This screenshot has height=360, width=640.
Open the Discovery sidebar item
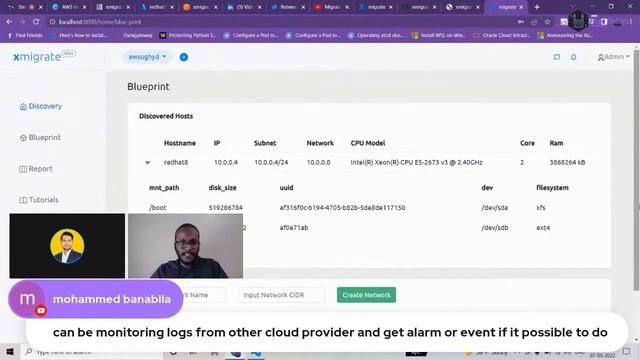[x=41, y=106]
